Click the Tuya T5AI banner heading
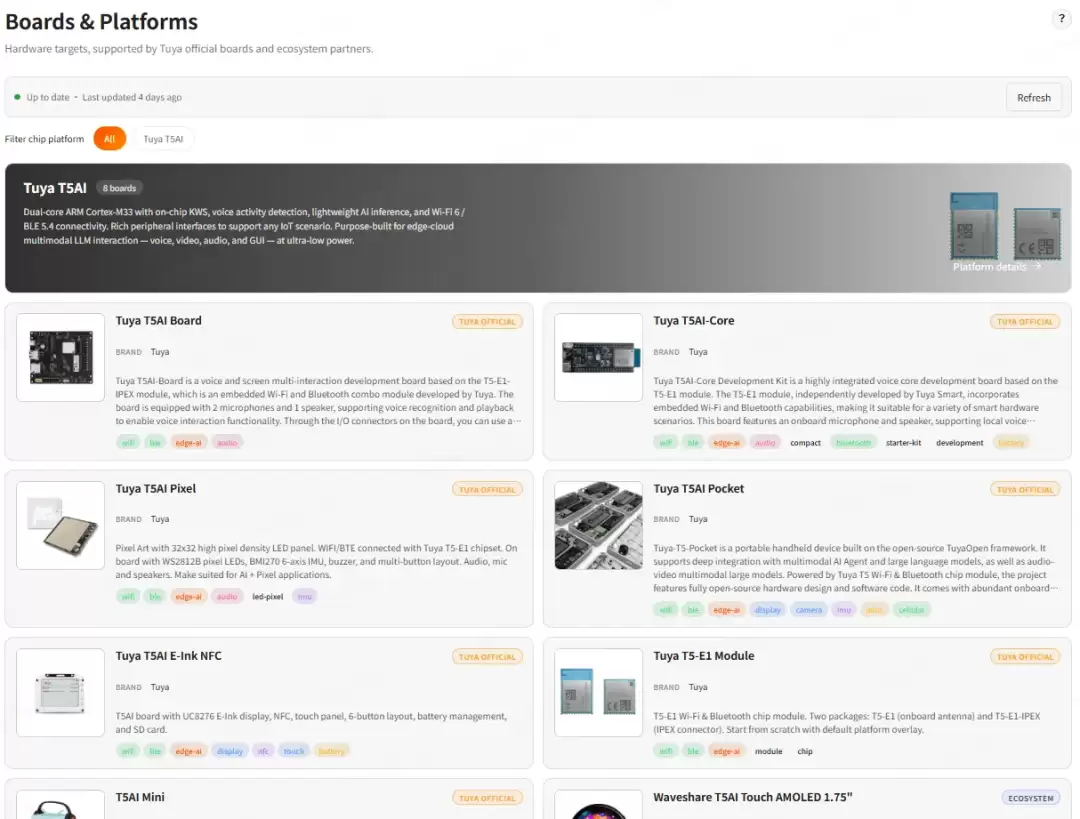 [55, 188]
